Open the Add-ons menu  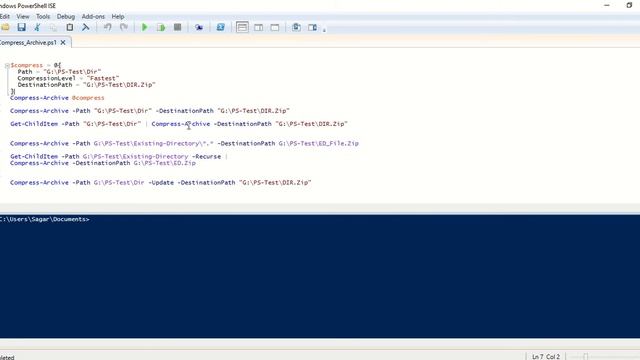pos(93,16)
